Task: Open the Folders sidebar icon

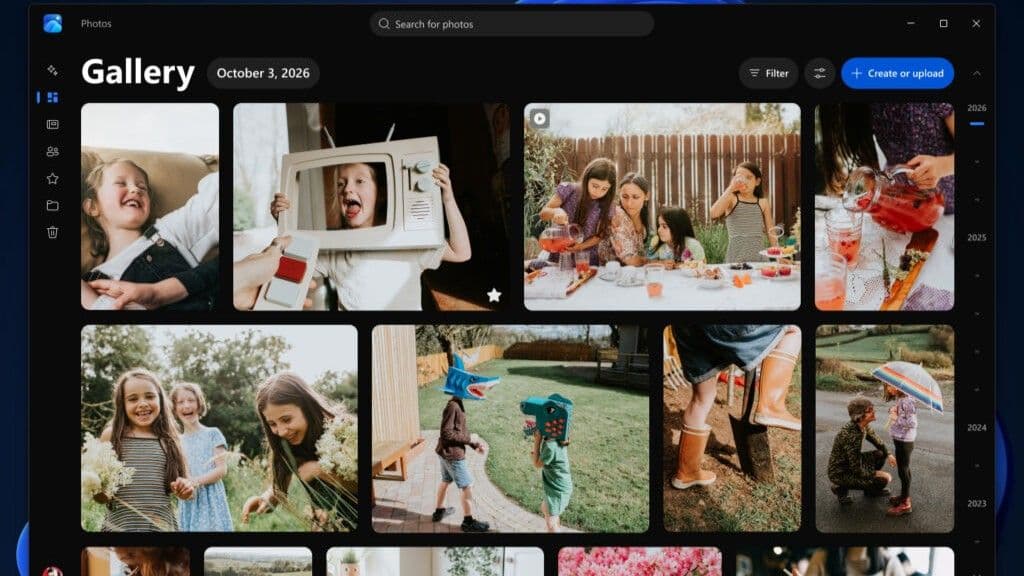Action: pos(52,205)
